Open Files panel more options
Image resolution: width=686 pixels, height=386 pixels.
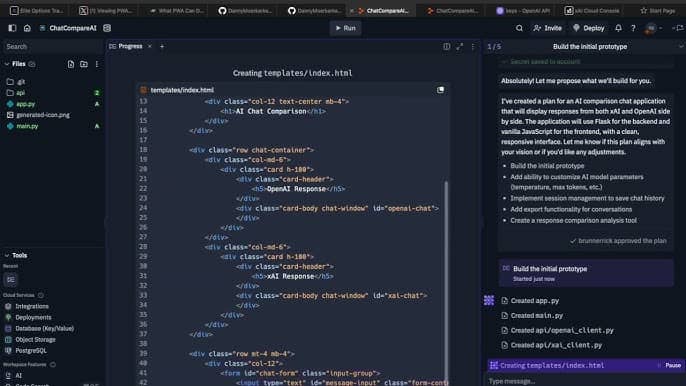click(97, 64)
